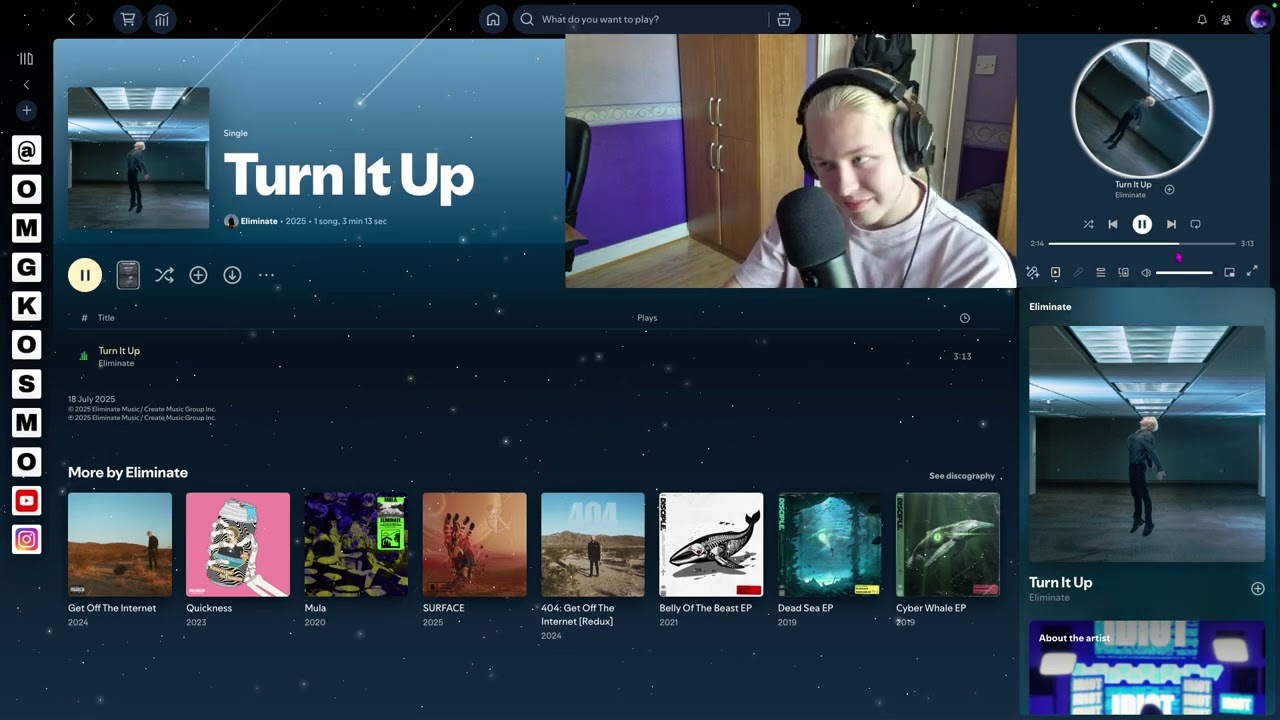Click the single's cover art in header

tap(139, 158)
